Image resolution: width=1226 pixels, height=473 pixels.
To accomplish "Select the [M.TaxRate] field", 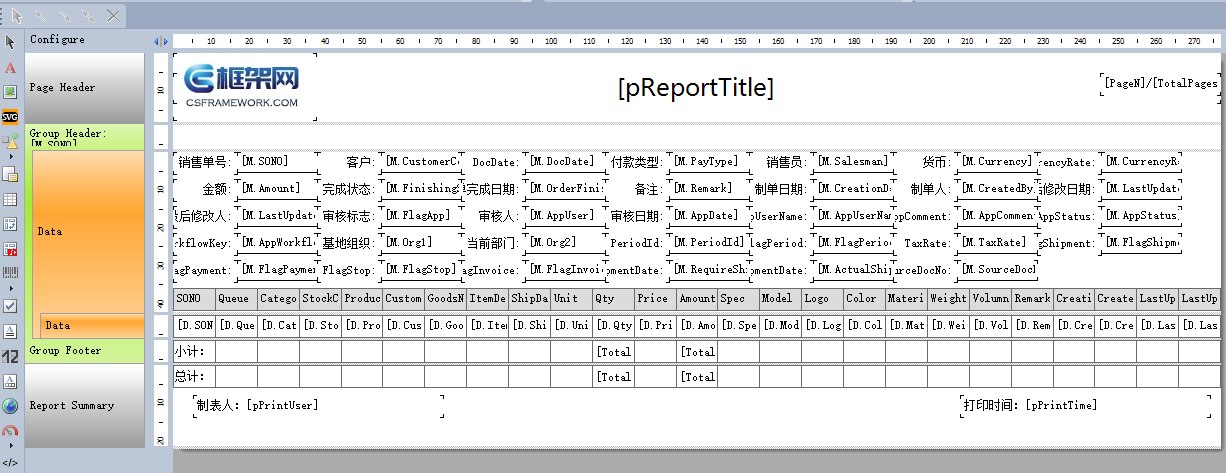I will coord(997,242).
